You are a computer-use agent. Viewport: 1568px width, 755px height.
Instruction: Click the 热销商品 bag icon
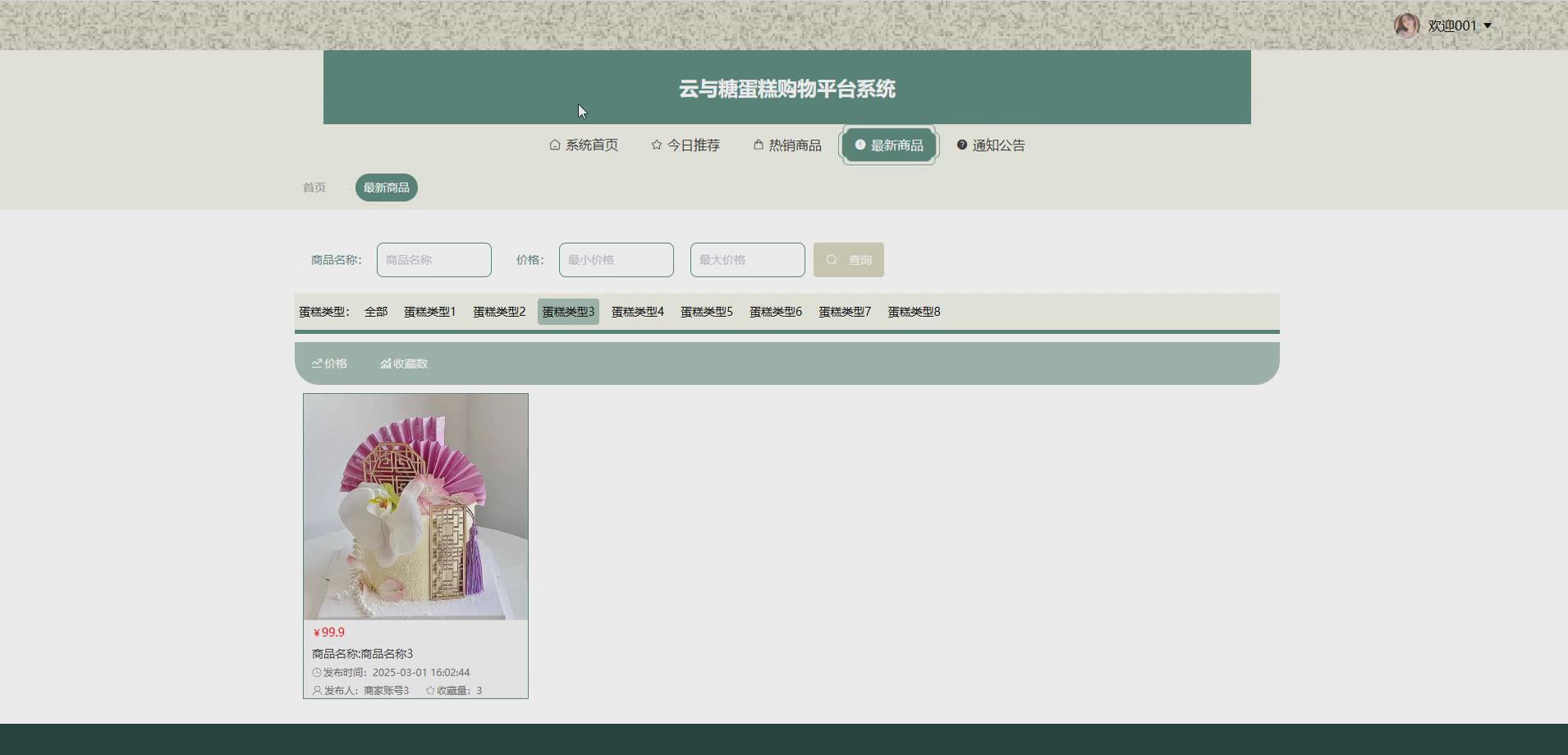coord(757,144)
